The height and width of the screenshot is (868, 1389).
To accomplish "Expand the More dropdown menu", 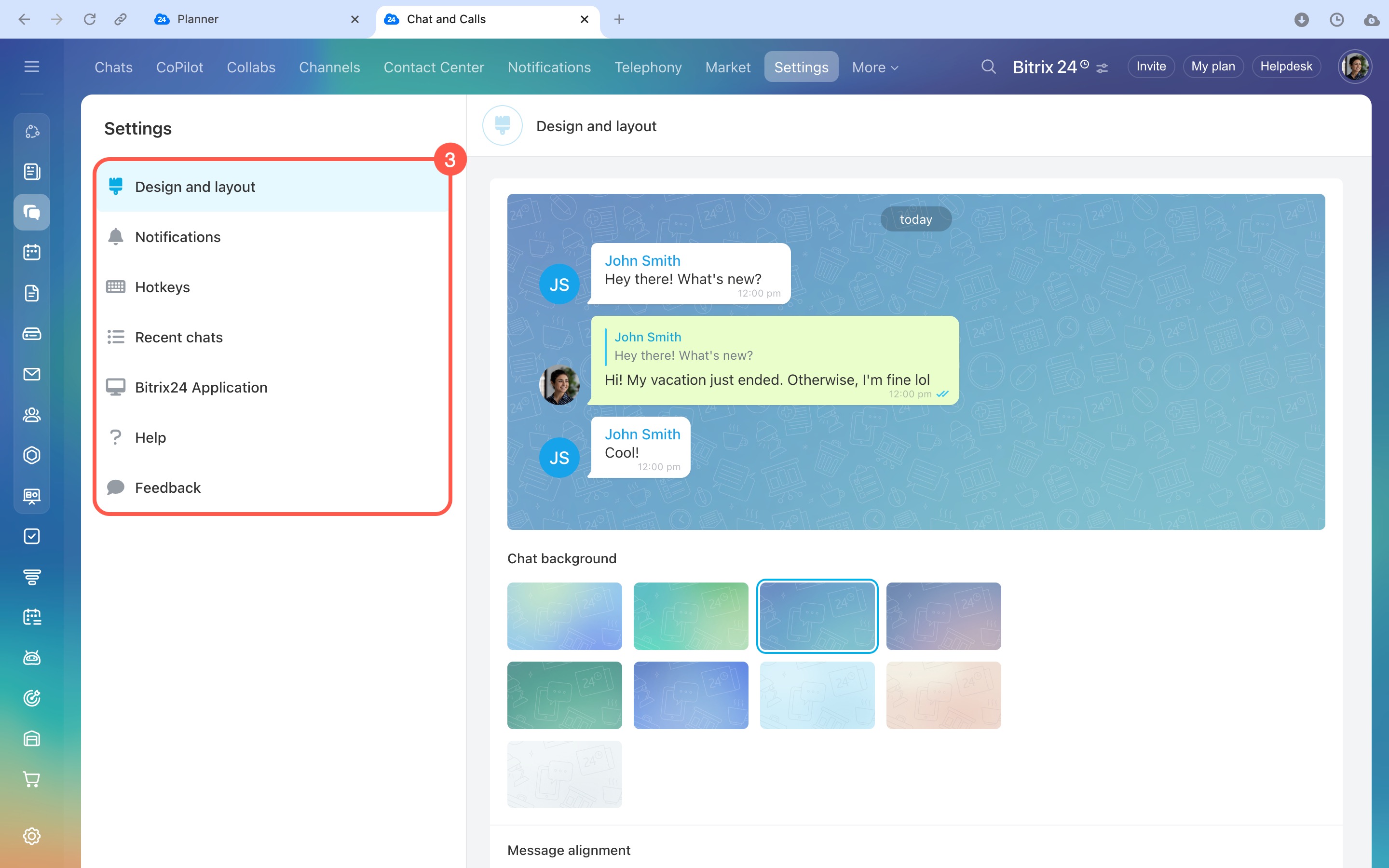I will tap(875, 67).
